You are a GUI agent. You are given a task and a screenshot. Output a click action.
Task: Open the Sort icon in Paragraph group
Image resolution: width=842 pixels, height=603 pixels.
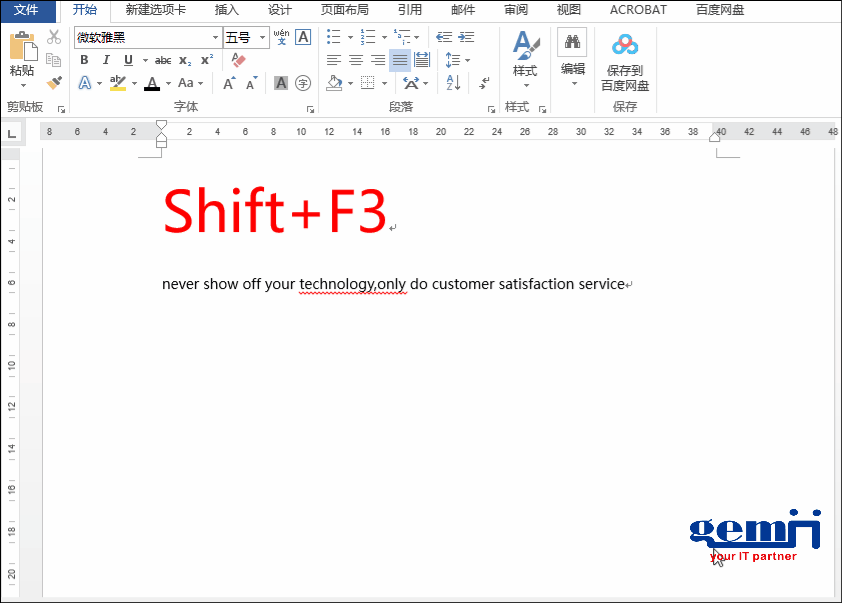coord(452,82)
